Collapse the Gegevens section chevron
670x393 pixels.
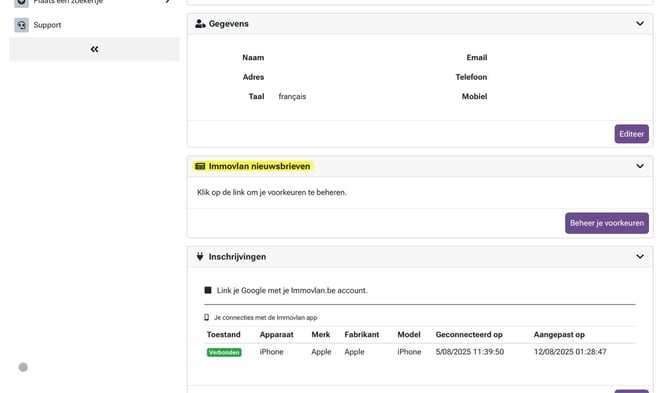tap(640, 23)
